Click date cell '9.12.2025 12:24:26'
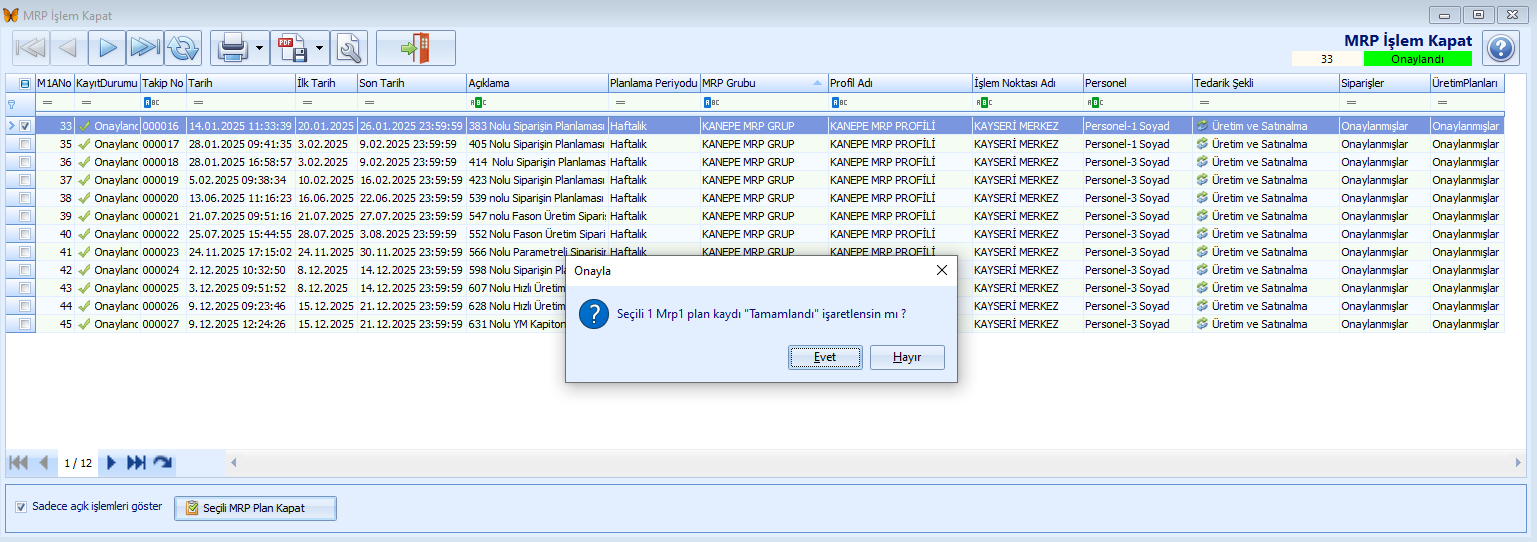Viewport: 1537px width, 542px height. click(x=240, y=324)
